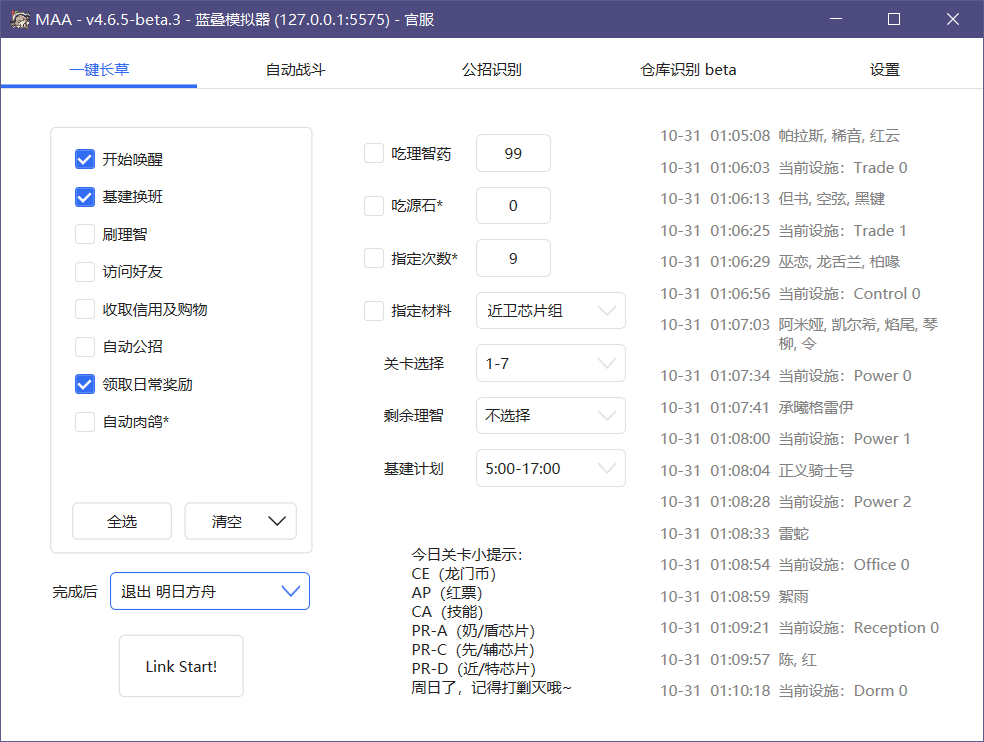Click the 吃理智药 count field showing 99
The image size is (984, 742).
(513, 153)
